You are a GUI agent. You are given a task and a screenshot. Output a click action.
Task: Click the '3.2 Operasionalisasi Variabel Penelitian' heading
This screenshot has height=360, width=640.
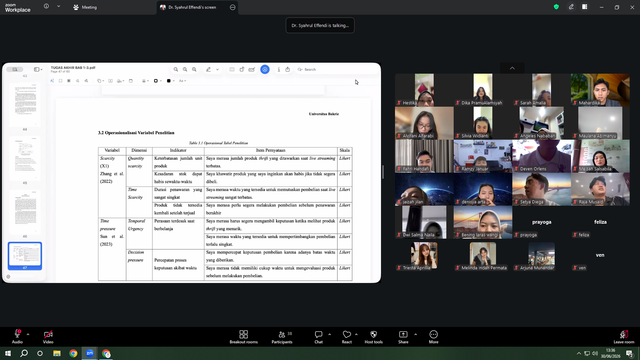click(136, 133)
